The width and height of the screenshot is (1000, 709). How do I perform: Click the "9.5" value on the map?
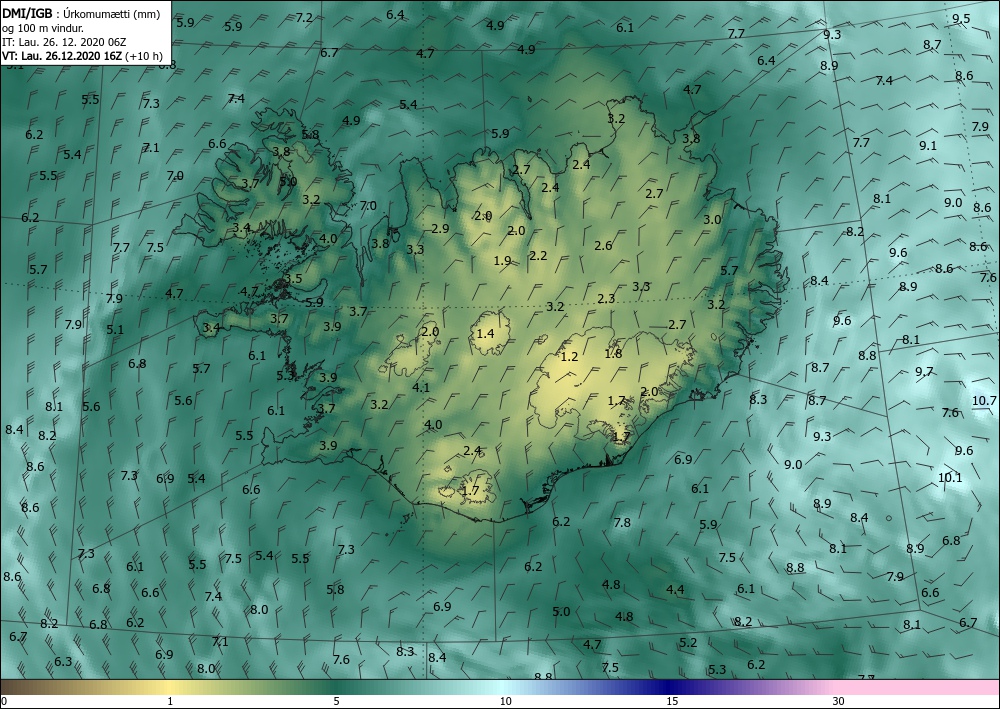961,18
